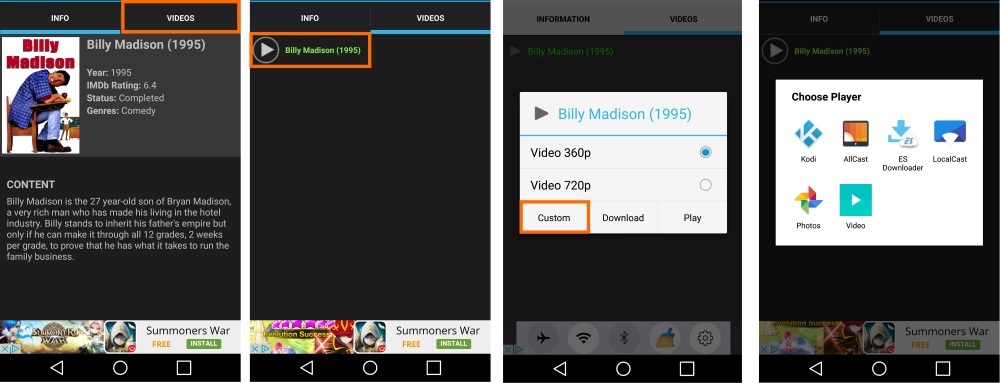Toggle airplane mode in the quick settings strip
Image resolution: width=1000 pixels, height=383 pixels.
pos(543,338)
